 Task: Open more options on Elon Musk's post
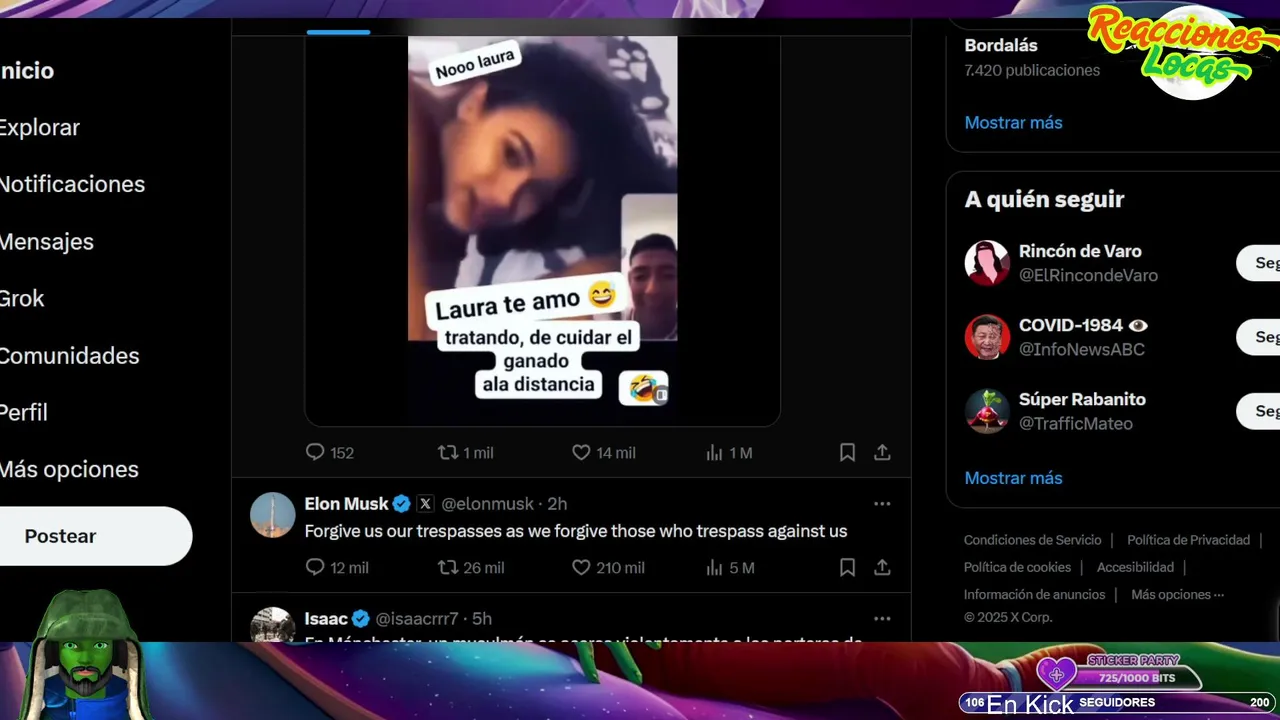coord(882,504)
